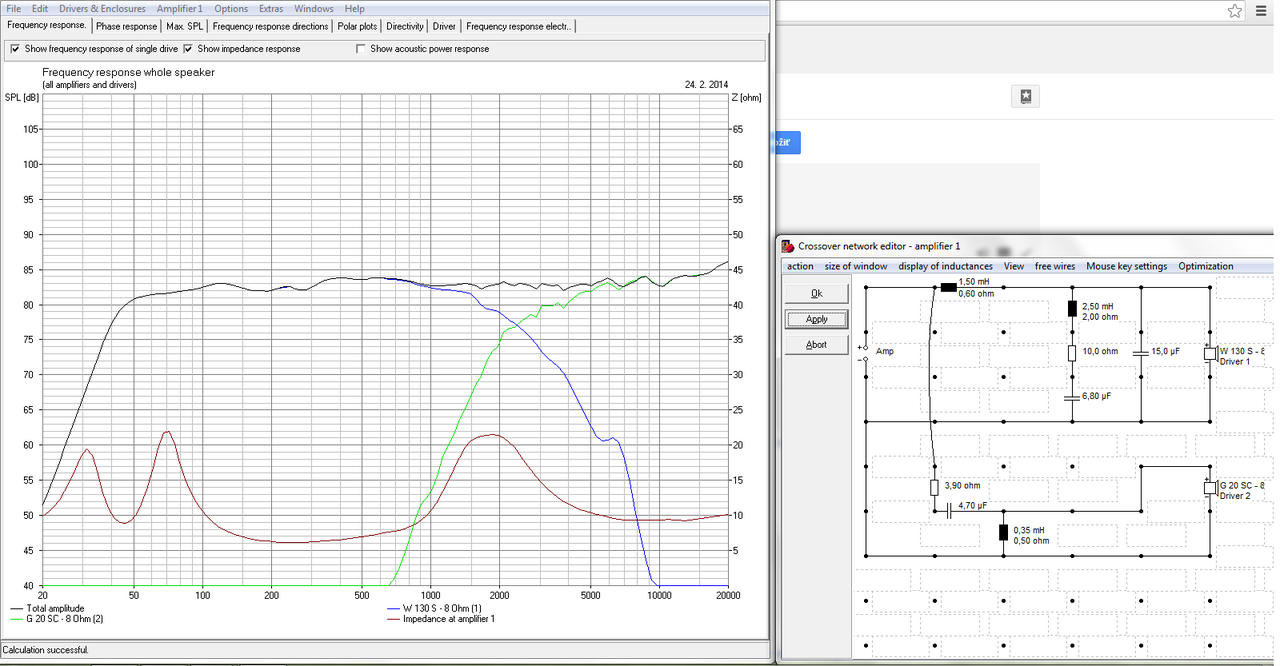
Task: Click the Apply button
Action: (x=817, y=319)
